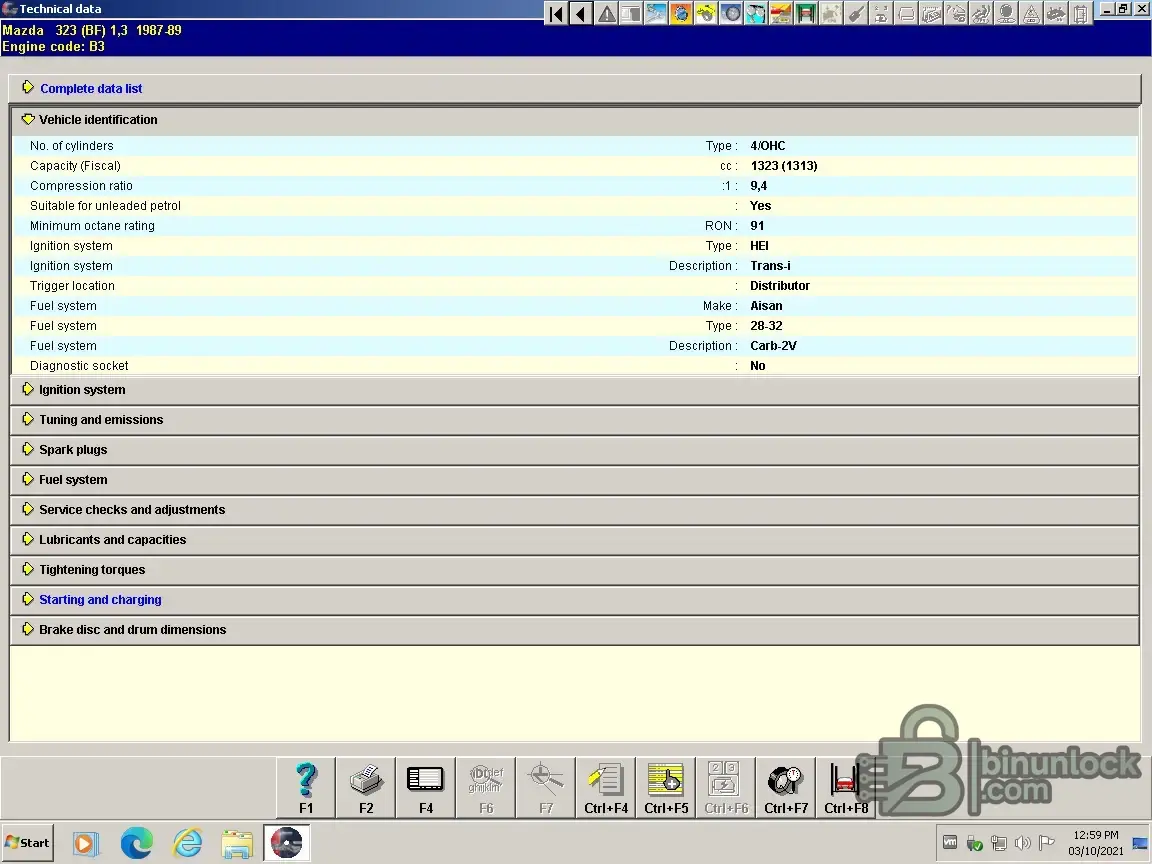Launch Microsoft Edge from the taskbar
Viewport: 1152px width, 864px height.
(x=137, y=843)
